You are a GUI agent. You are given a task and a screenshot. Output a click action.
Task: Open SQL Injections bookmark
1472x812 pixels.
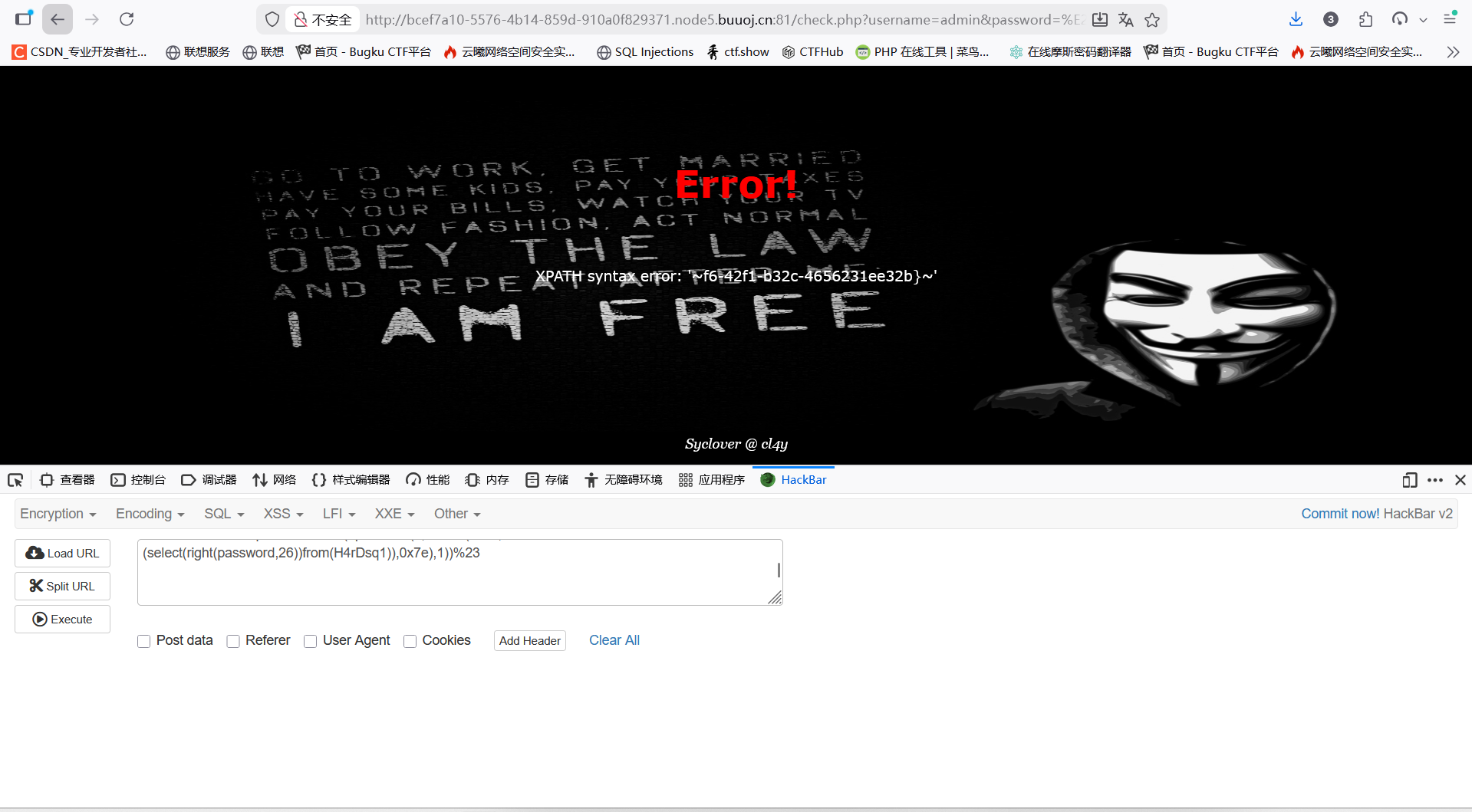(x=645, y=51)
